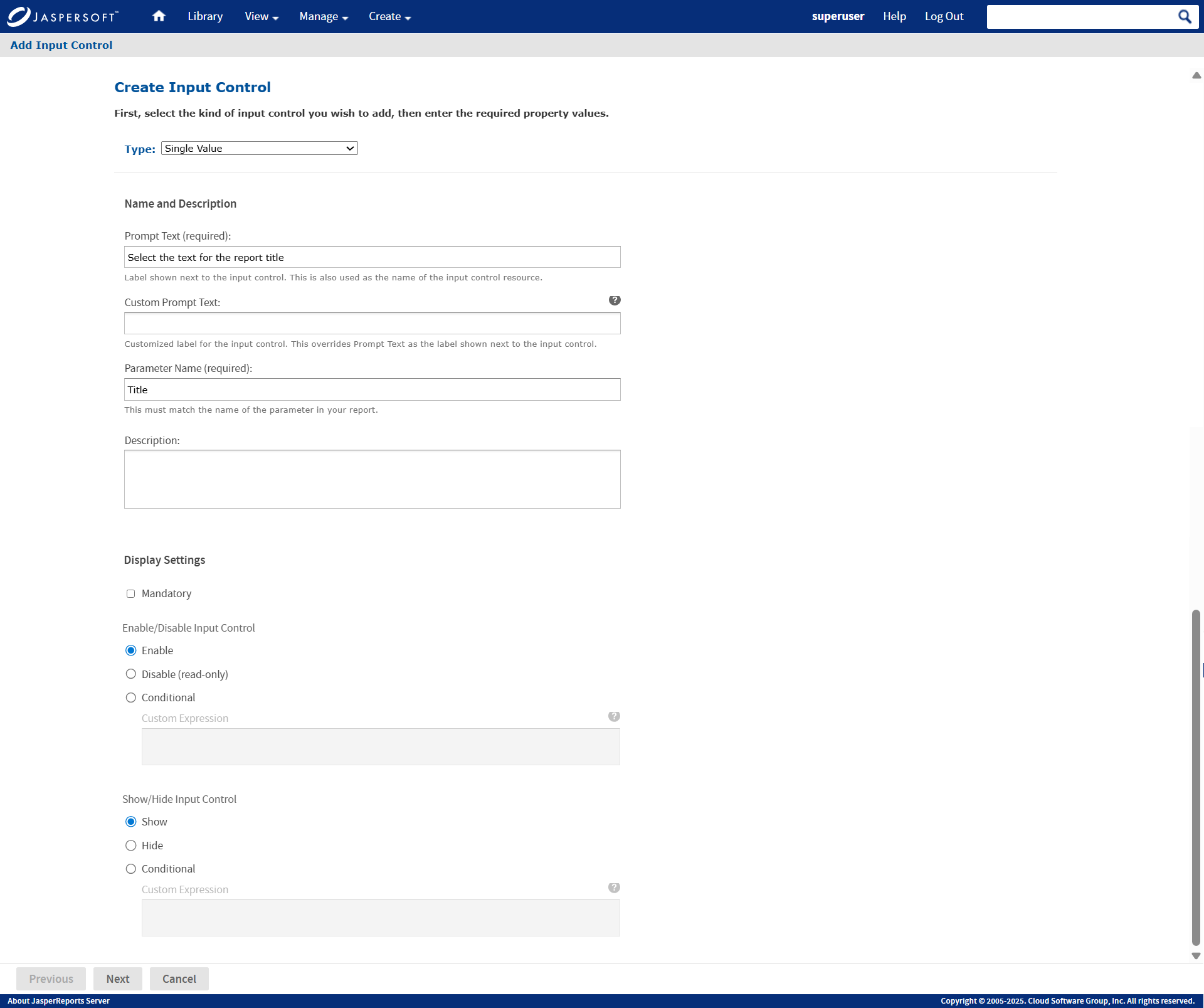Choose Conditional under Enable/Disable Input Control
The height and width of the screenshot is (1008, 1204).
point(130,698)
